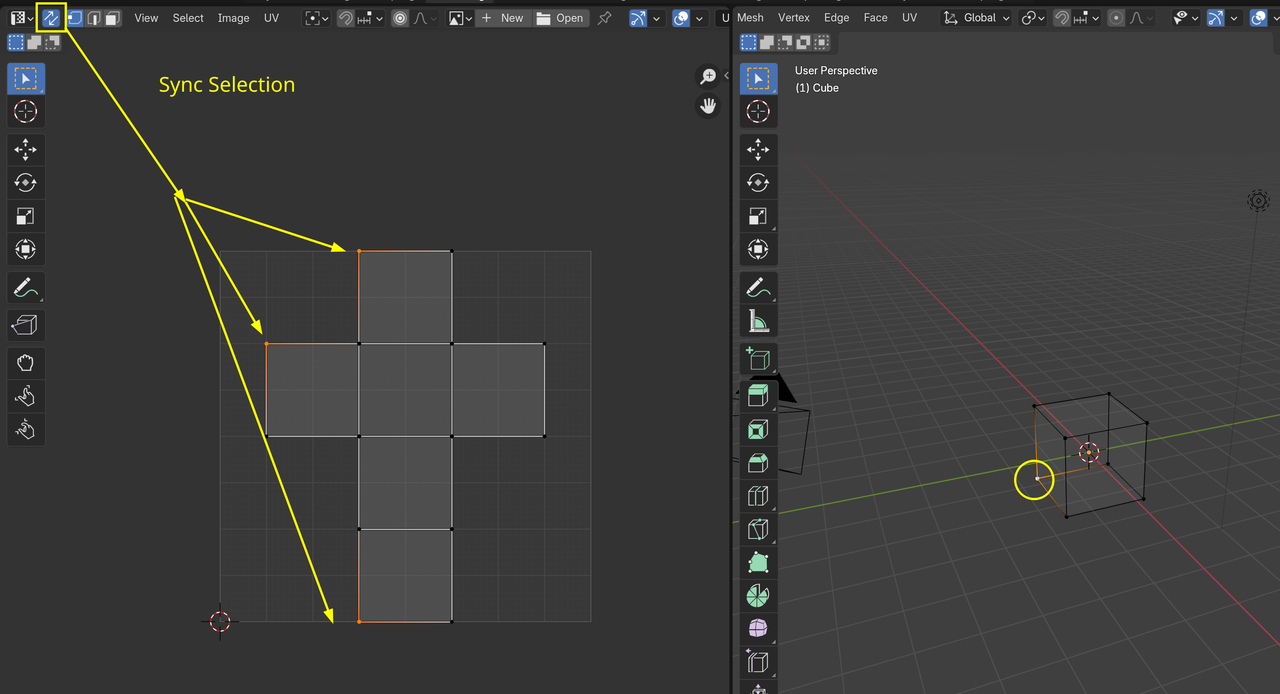The width and height of the screenshot is (1280, 694).
Task: Click the zoom magnifier gizmo in UV editor
Action: pos(708,77)
